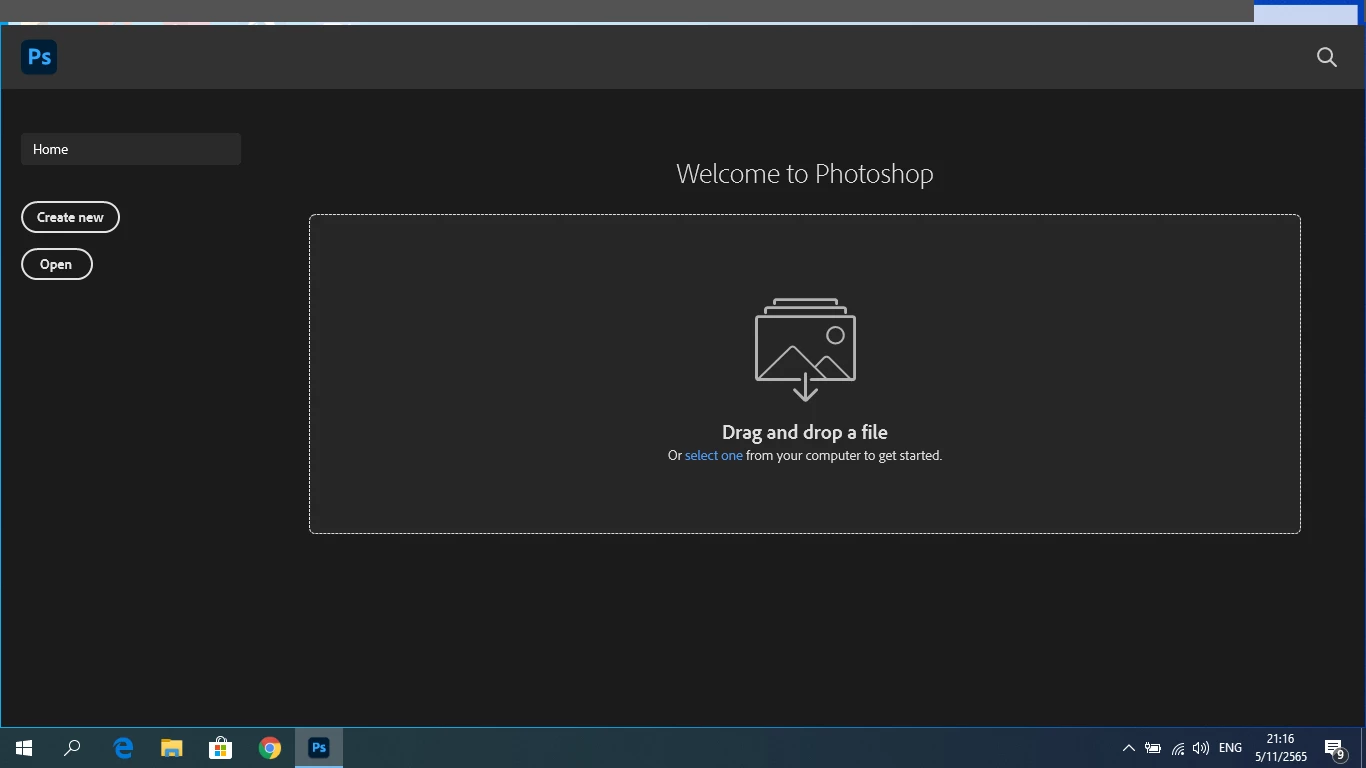The height and width of the screenshot is (768, 1366).
Task: Click the ENG language indicator
Action: (x=1231, y=748)
